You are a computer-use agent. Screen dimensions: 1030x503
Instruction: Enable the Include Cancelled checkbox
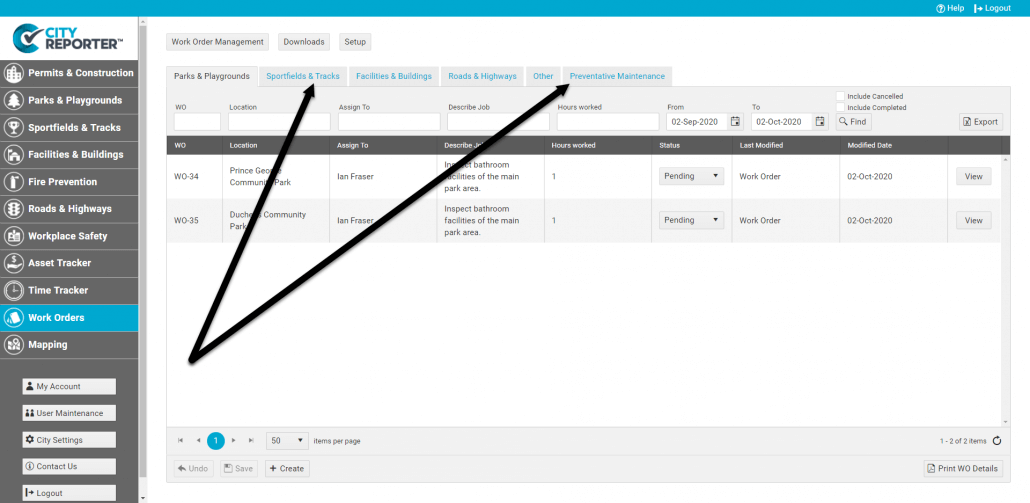point(841,97)
